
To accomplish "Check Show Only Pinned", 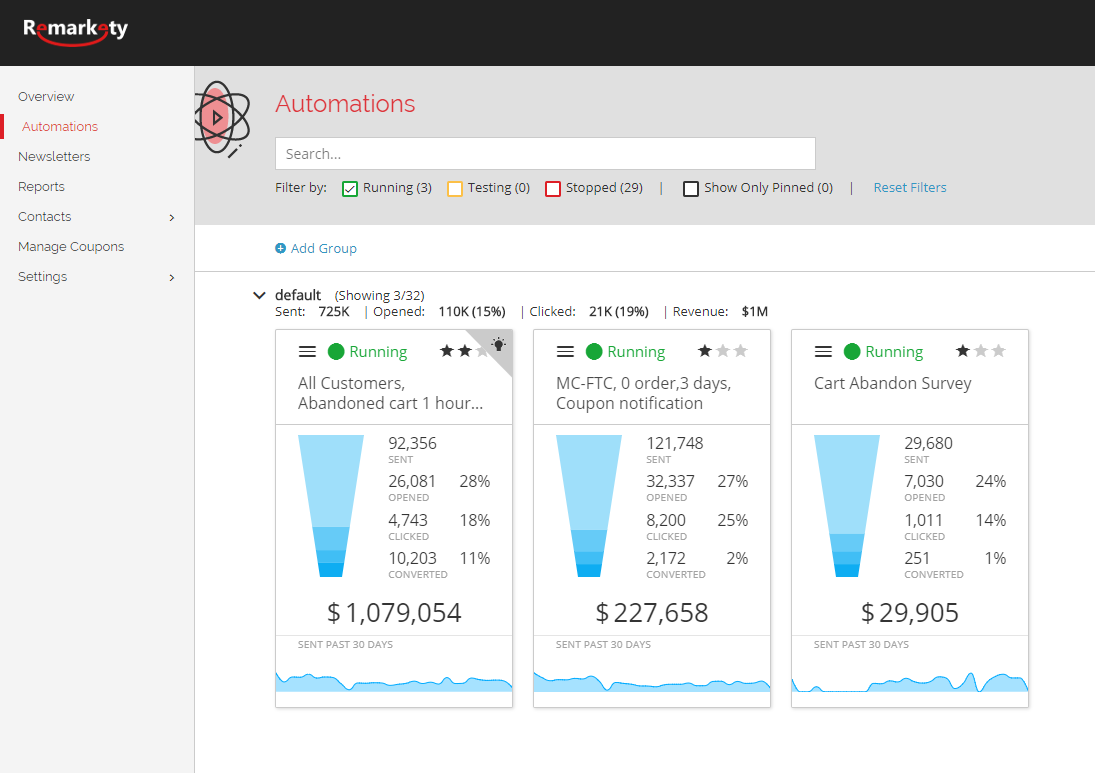I will coord(690,188).
